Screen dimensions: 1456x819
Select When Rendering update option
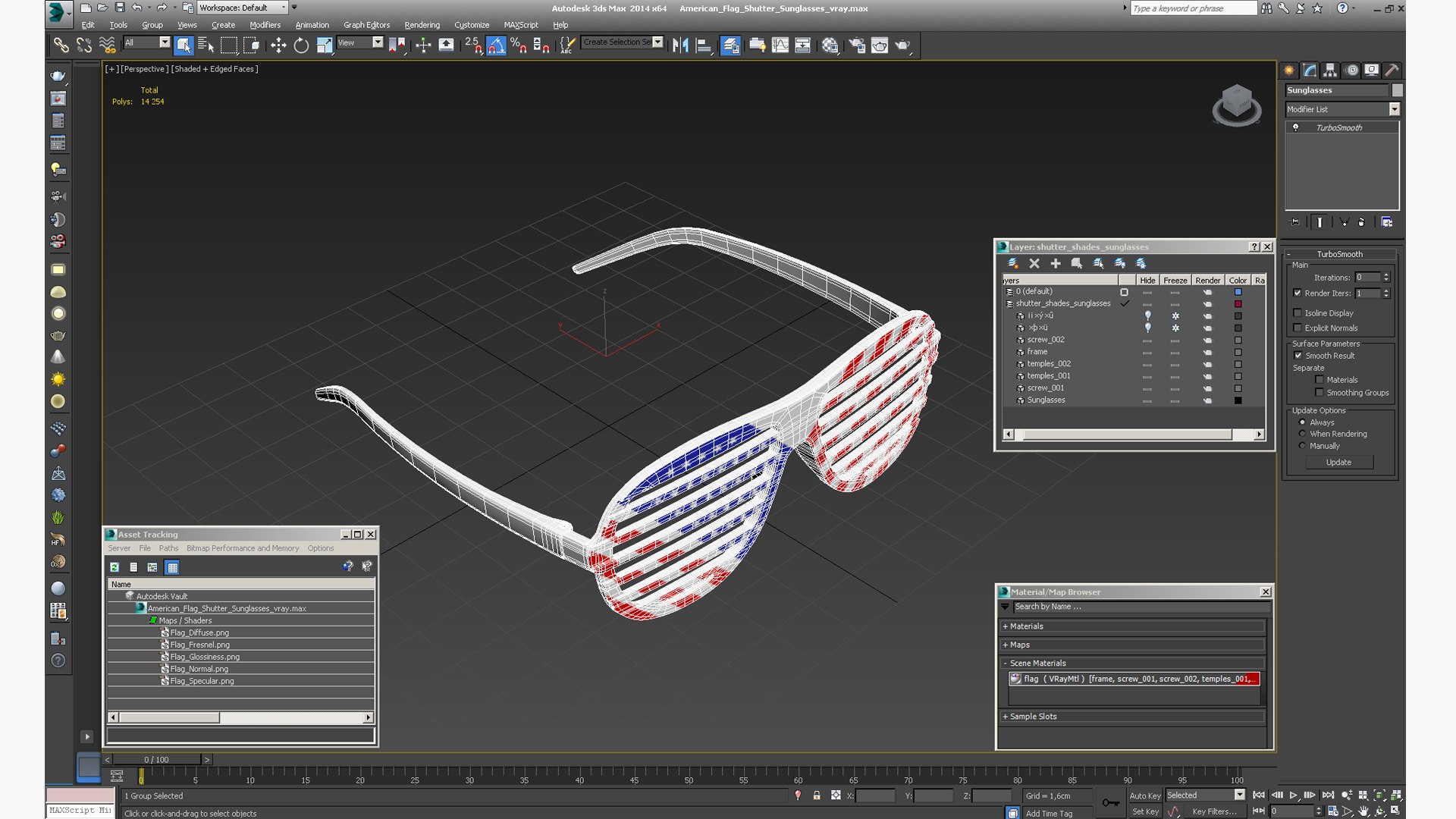click(1303, 434)
